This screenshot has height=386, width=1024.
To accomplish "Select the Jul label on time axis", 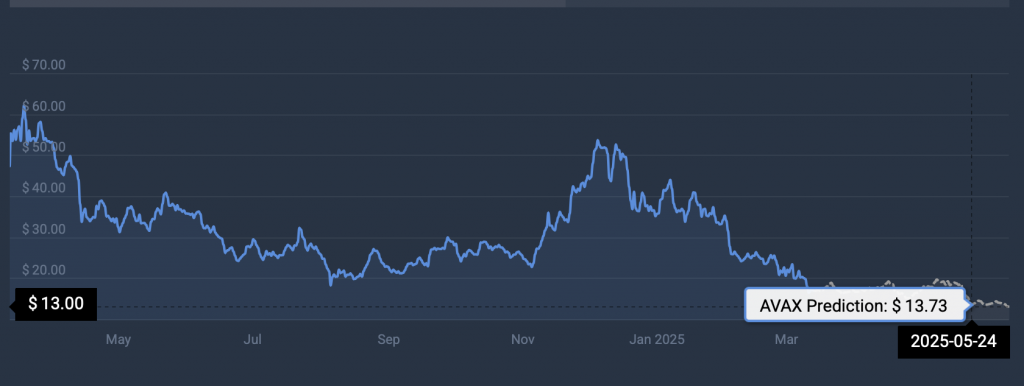I will (x=253, y=340).
